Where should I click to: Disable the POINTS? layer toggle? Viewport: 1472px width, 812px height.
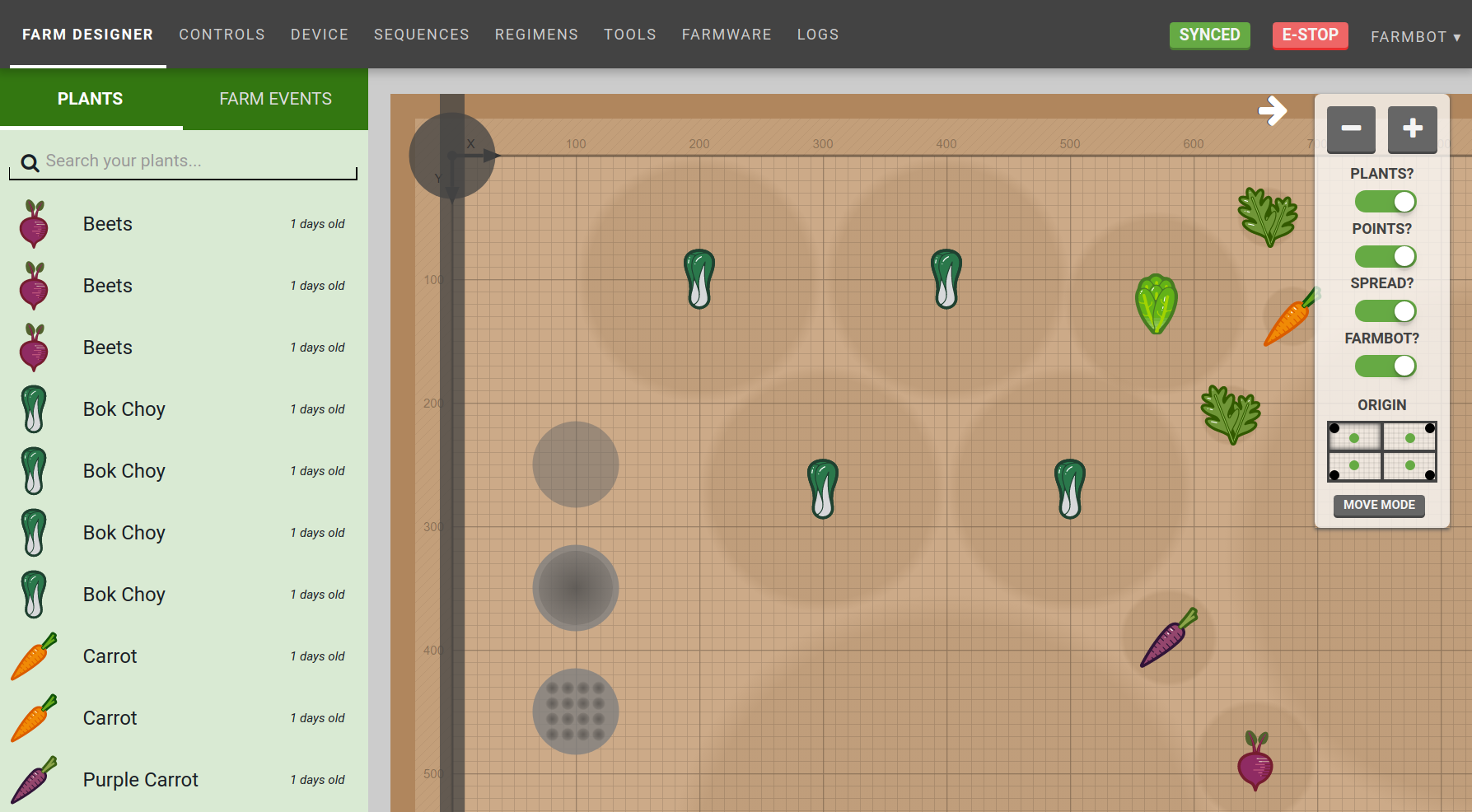click(x=1385, y=256)
